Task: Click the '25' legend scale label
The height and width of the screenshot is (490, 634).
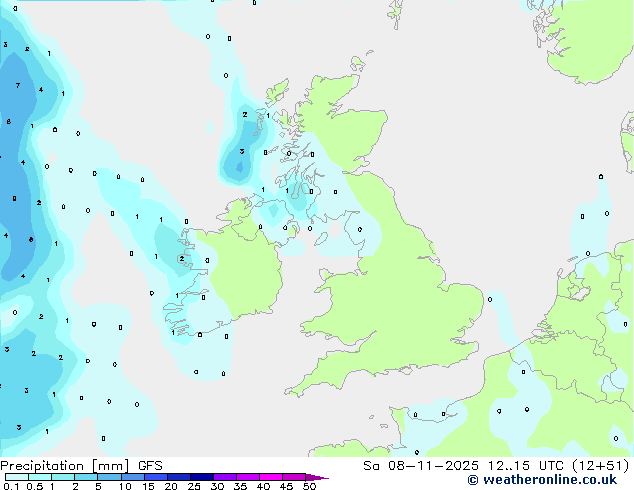Action: point(194,486)
